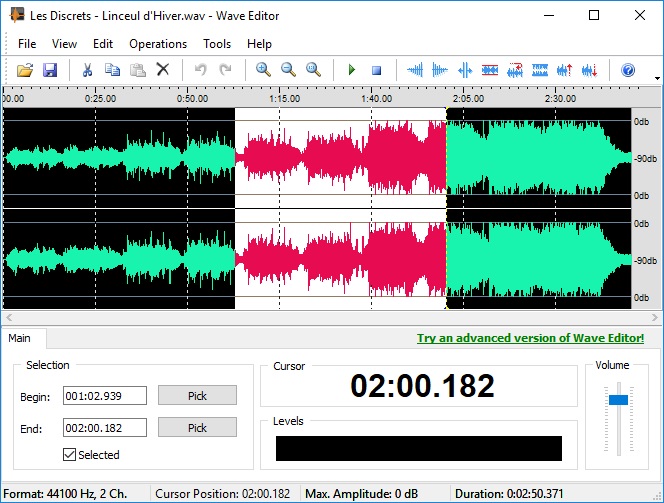Zoom in on the waveform
The image size is (664, 503).
(x=263, y=69)
